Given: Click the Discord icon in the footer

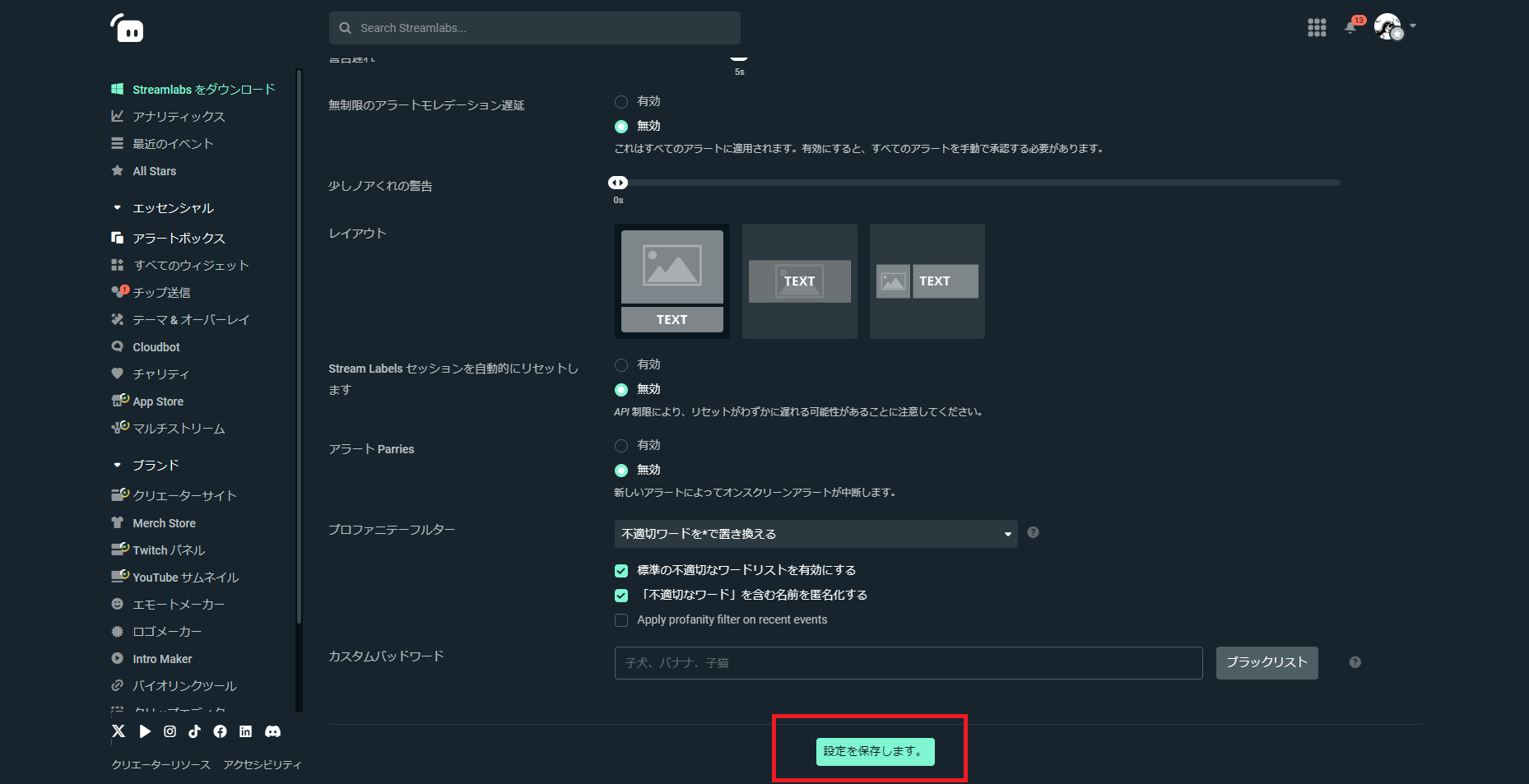Looking at the screenshot, I should [272, 731].
